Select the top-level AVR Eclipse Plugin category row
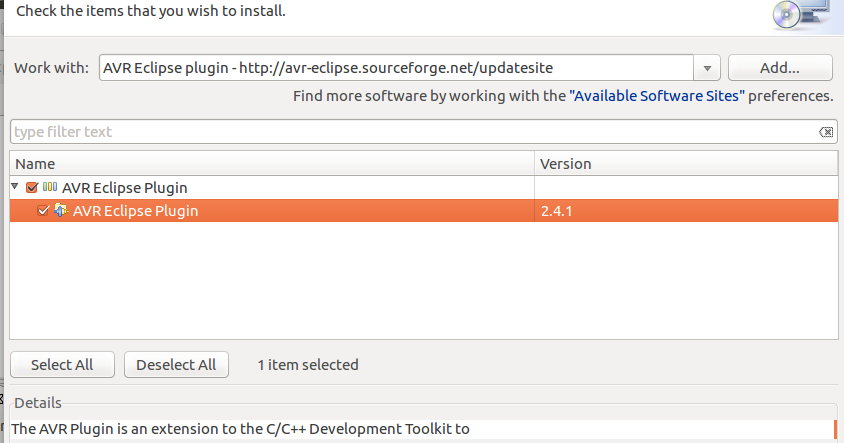This screenshot has width=844, height=443. click(125, 187)
